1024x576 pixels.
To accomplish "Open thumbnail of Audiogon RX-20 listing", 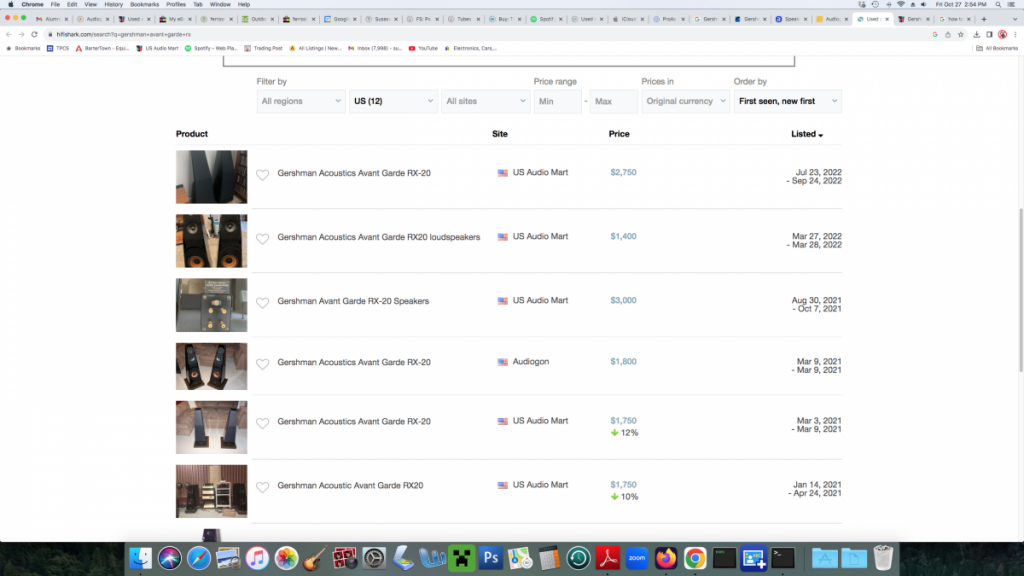I will [x=212, y=366].
